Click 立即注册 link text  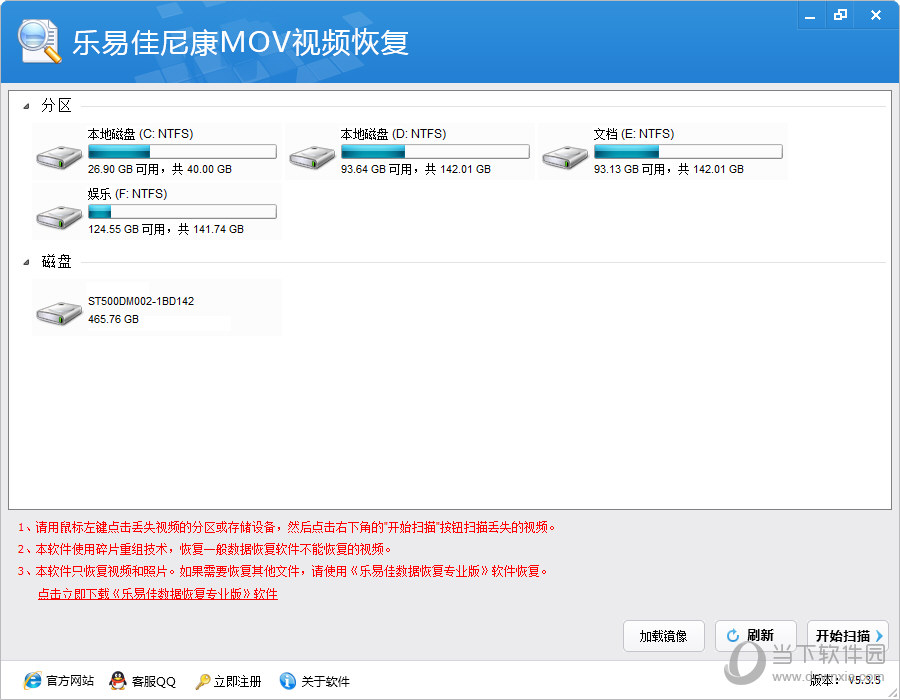(238, 681)
